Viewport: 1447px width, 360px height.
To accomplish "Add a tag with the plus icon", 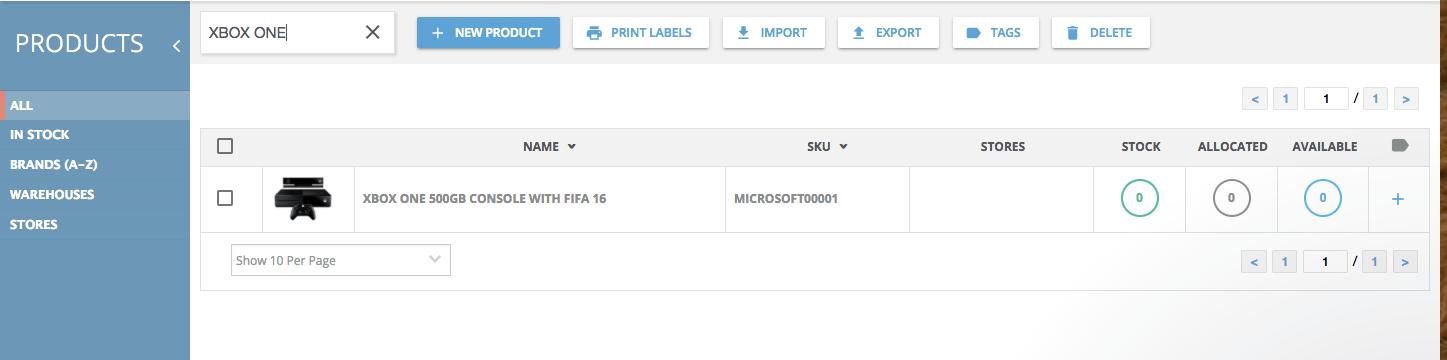I will click(x=1398, y=199).
